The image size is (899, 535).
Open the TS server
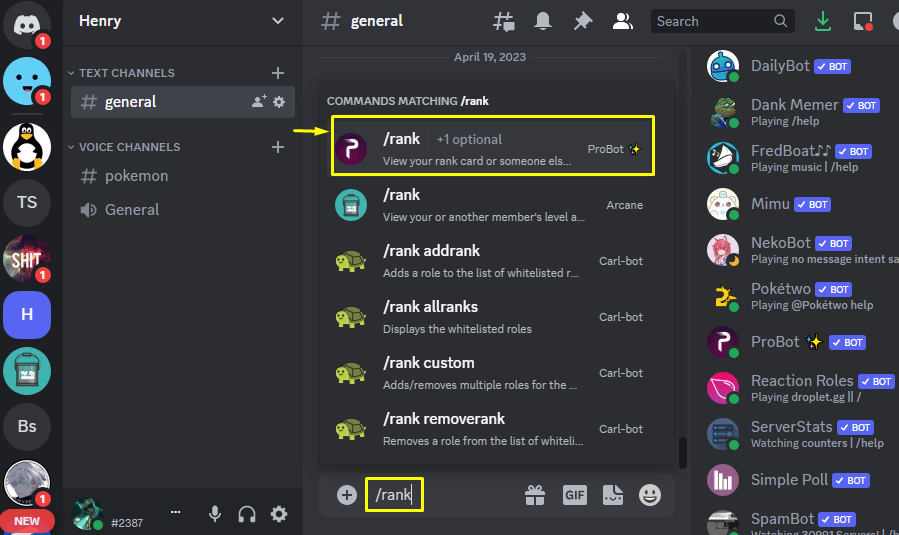pyautogui.click(x=26, y=202)
